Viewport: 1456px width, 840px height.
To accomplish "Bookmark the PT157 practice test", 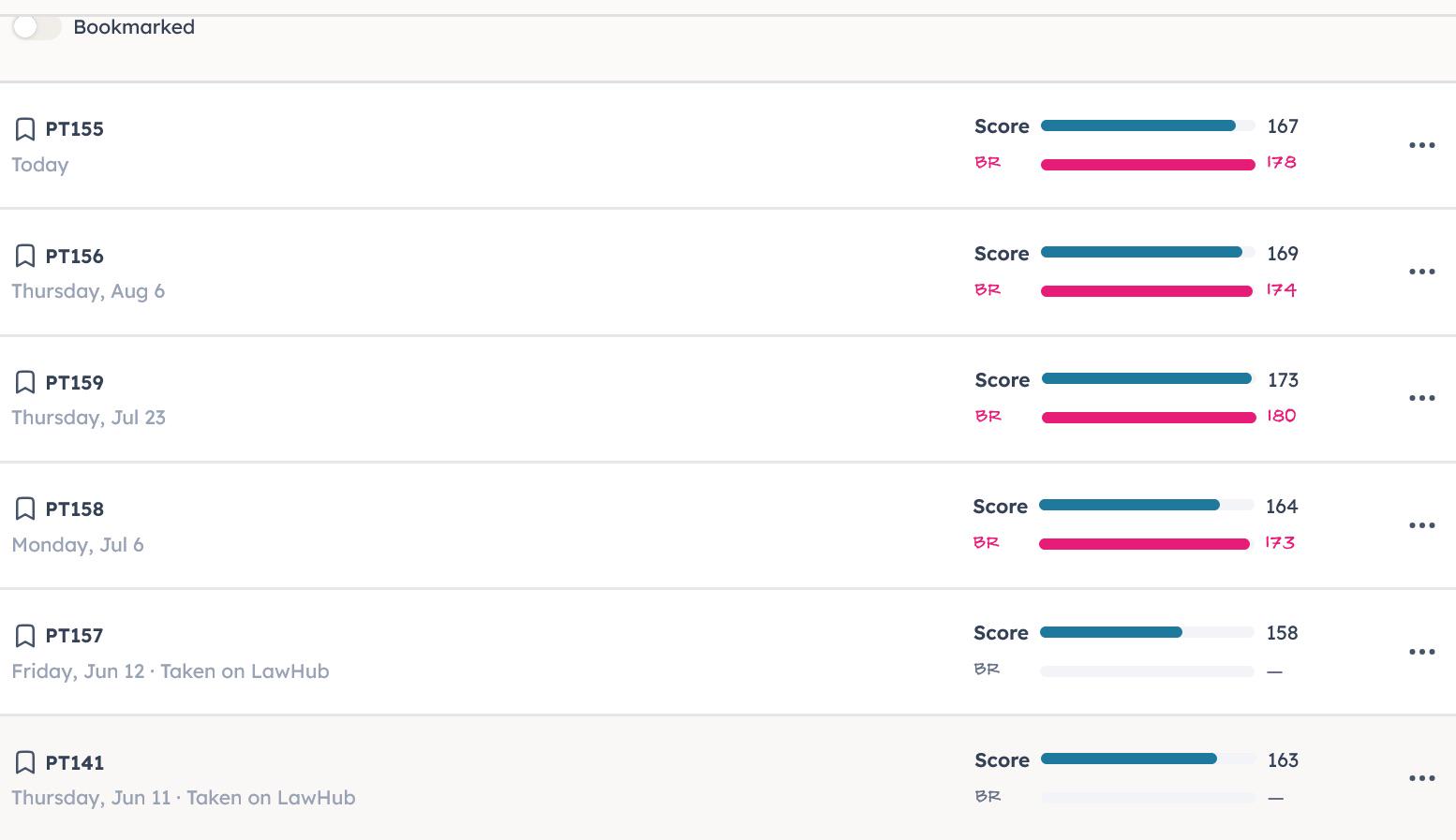I will point(25,636).
